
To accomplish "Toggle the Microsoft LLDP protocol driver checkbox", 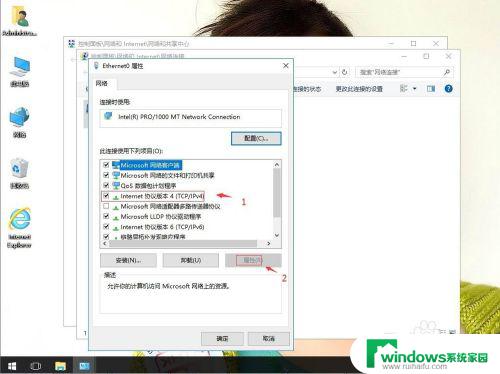I will [106, 217].
